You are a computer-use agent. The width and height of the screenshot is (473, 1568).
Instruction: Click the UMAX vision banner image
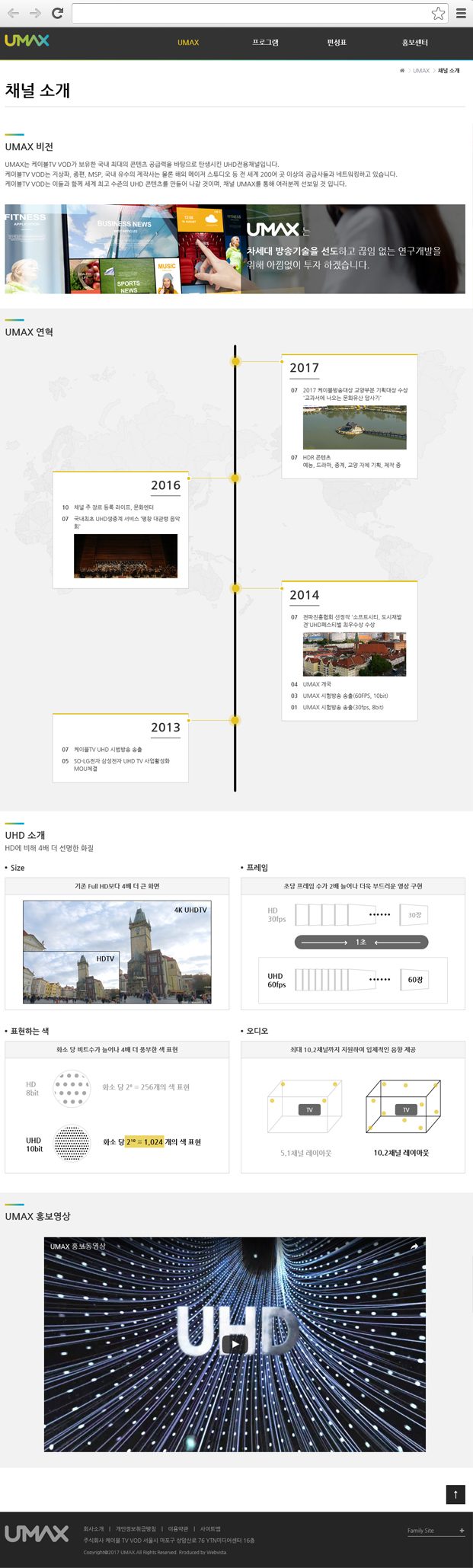pos(235,248)
